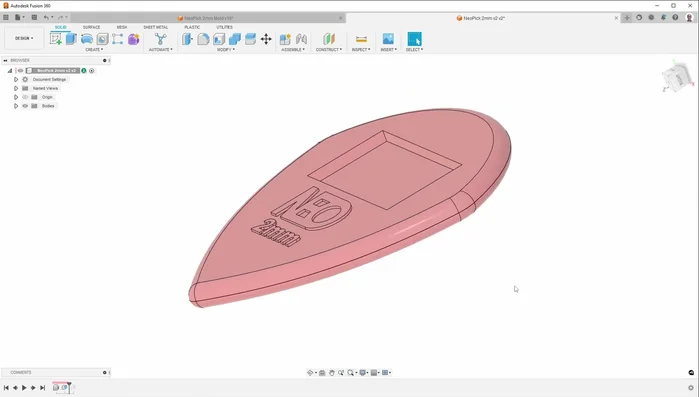
Task: Switch to the Sheet Metal tab
Action: pos(156,27)
